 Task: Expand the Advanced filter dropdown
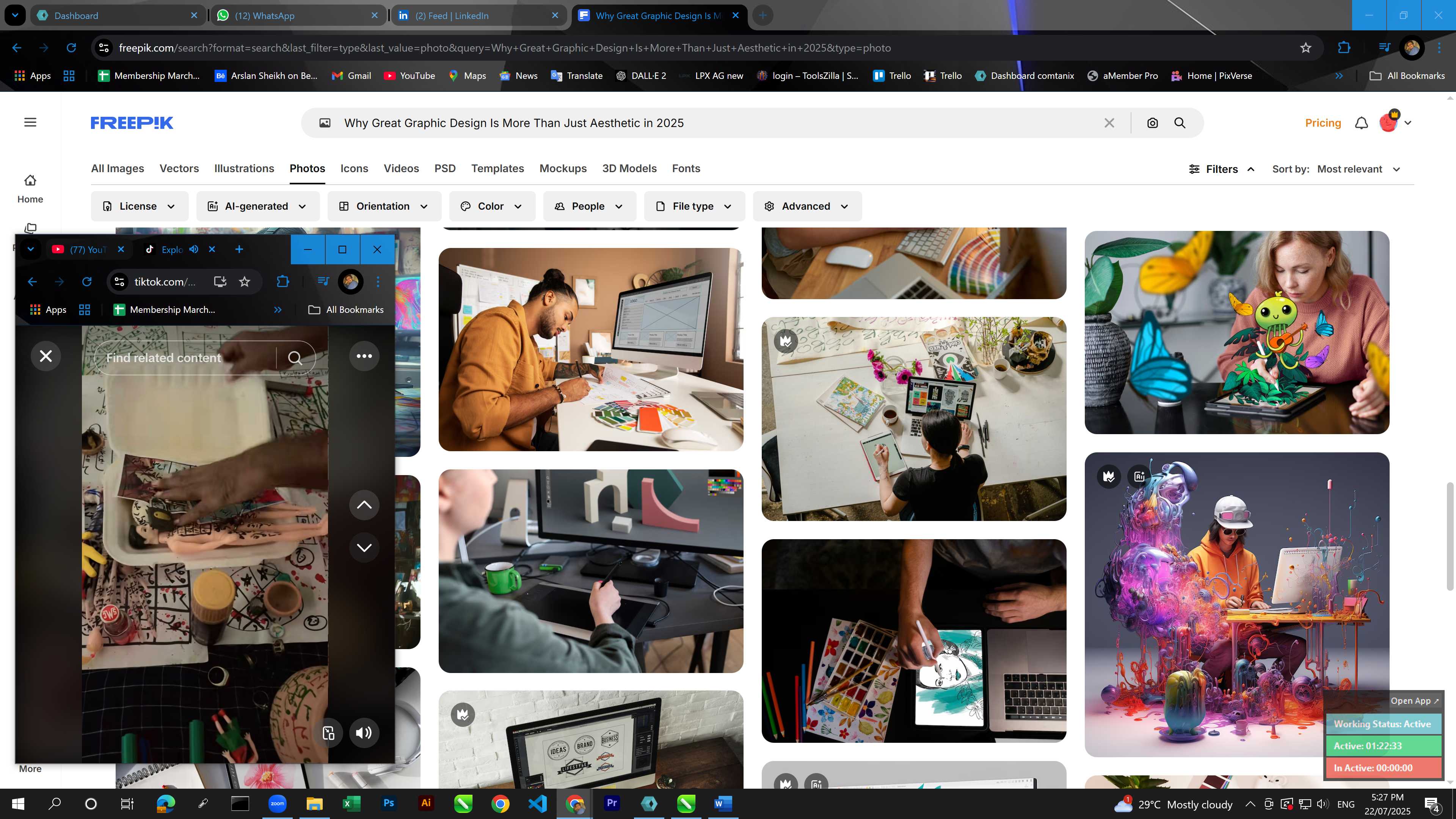[x=807, y=206]
